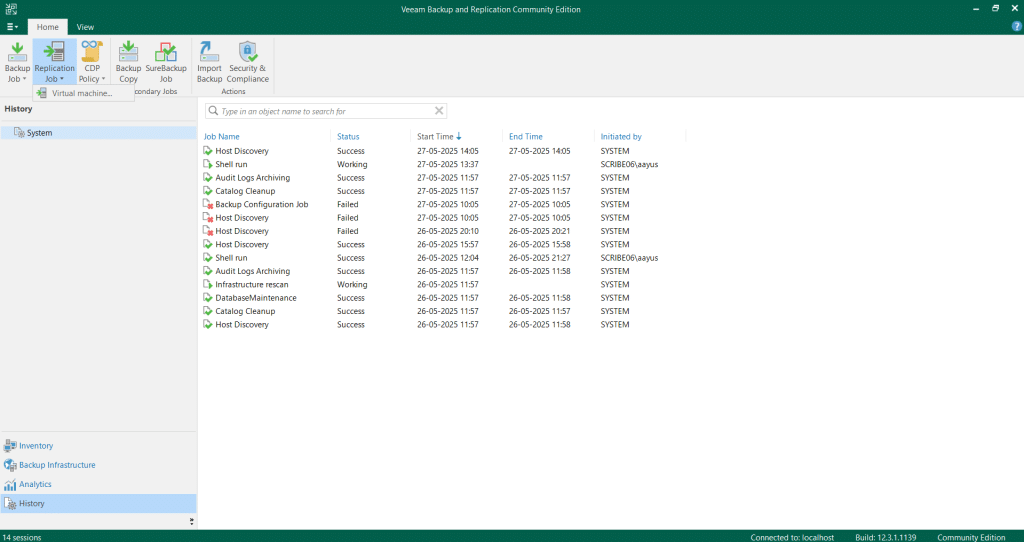
Task: Click Working status of Infrastructure rescan
Action: coord(352,285)
